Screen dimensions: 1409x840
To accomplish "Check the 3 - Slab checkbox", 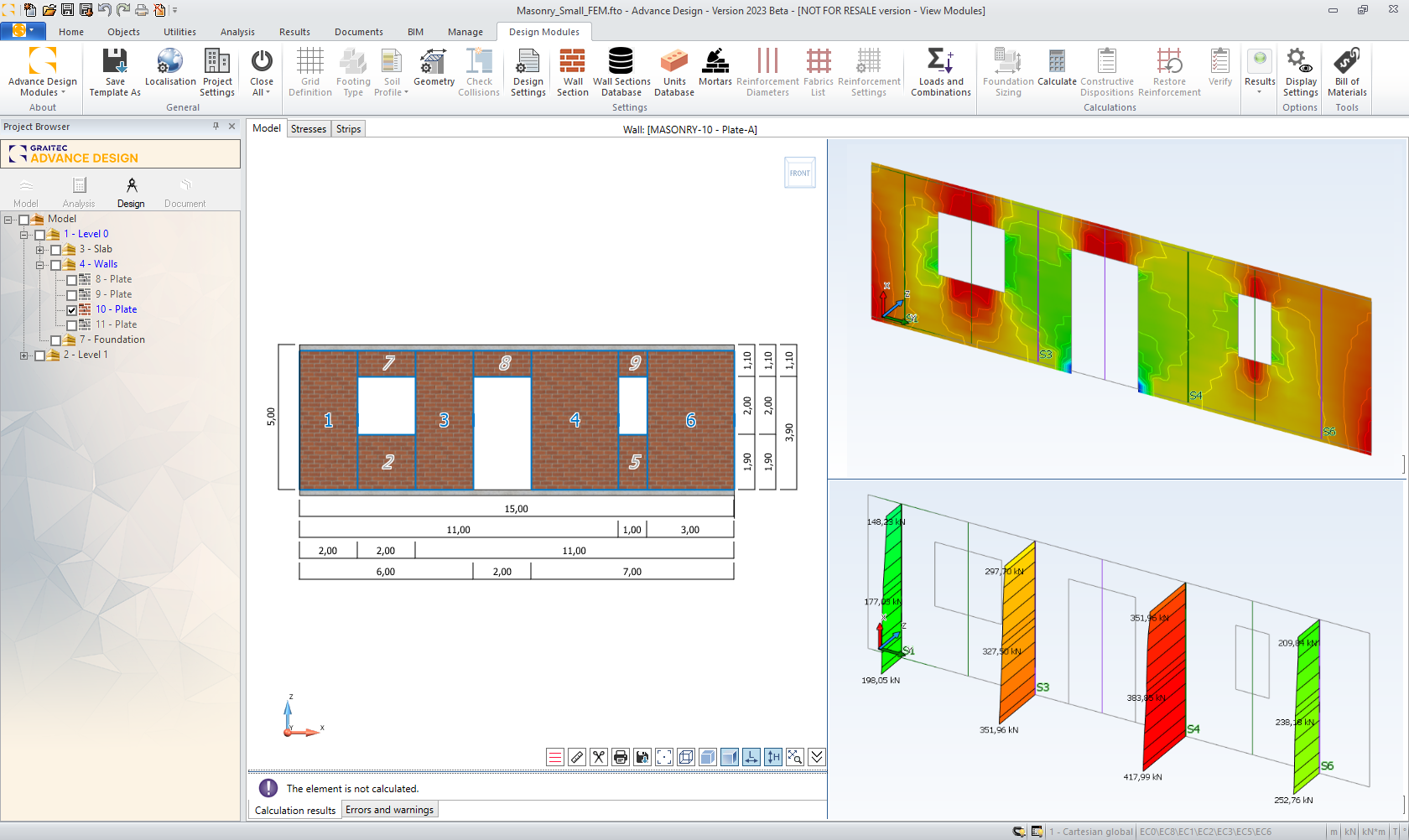I will (x=56, y=250).
